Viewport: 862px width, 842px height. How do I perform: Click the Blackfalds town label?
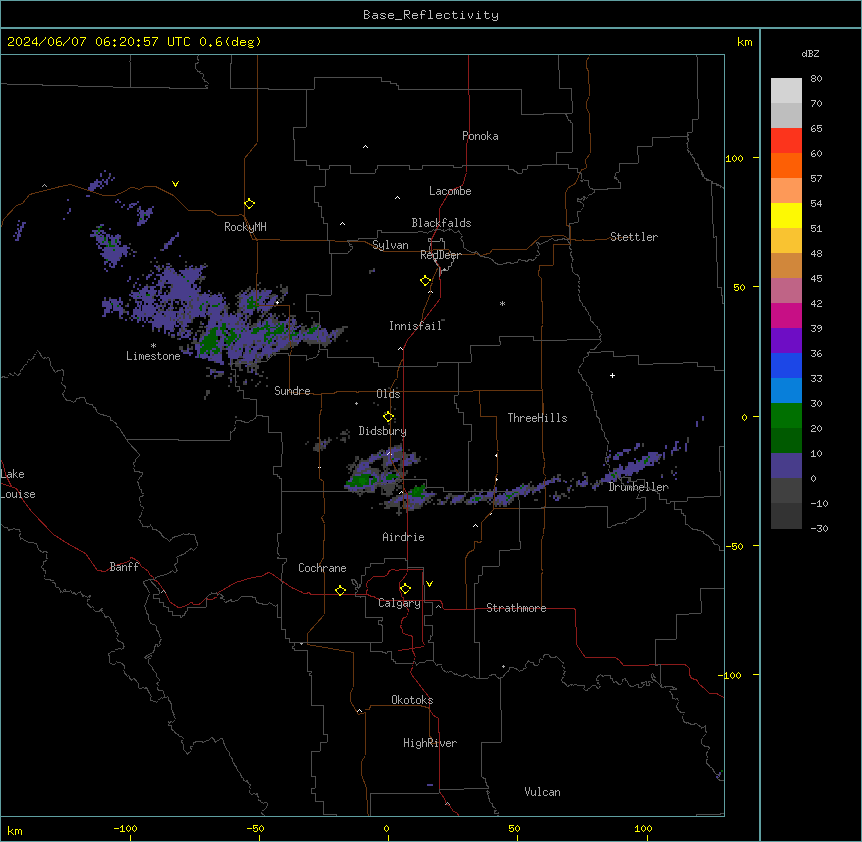click(441, 223)
